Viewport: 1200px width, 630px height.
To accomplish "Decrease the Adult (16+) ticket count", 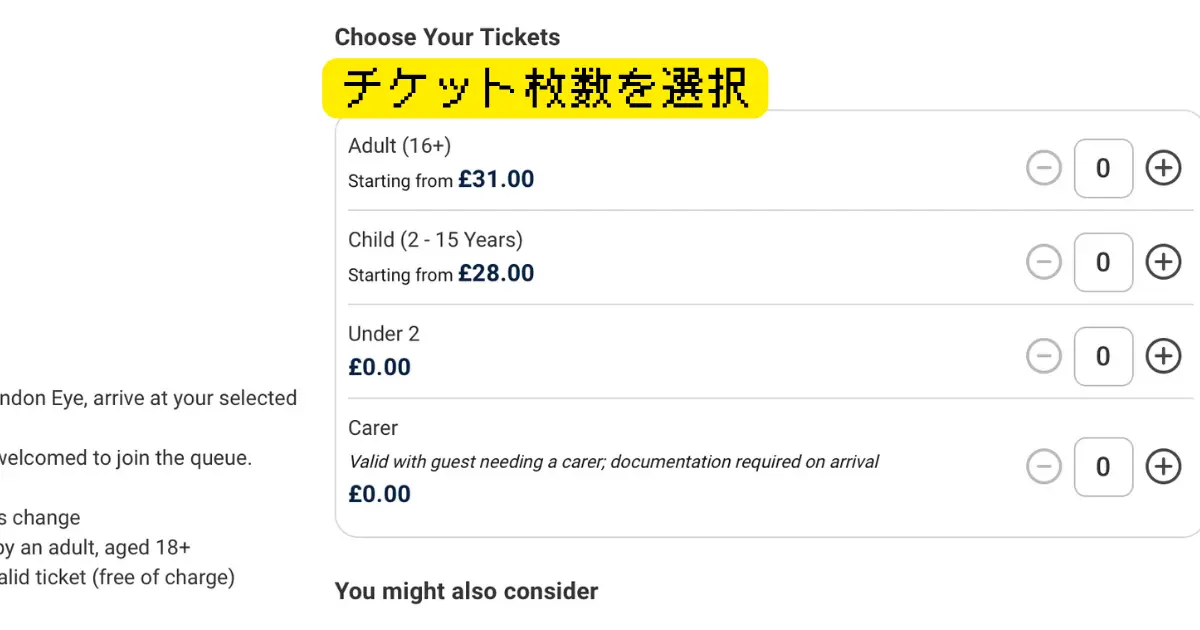I will tap(1043, 168).
